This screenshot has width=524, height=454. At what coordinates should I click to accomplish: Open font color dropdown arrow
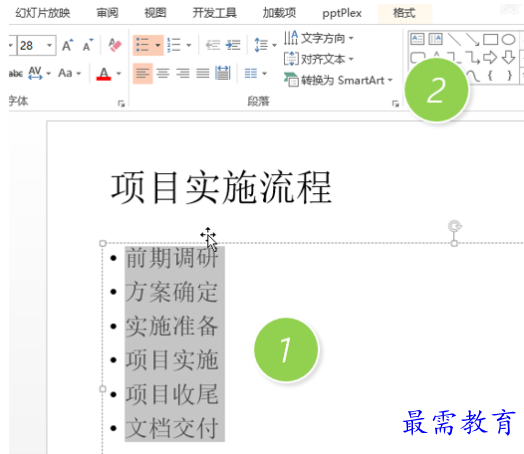[119, 73]
